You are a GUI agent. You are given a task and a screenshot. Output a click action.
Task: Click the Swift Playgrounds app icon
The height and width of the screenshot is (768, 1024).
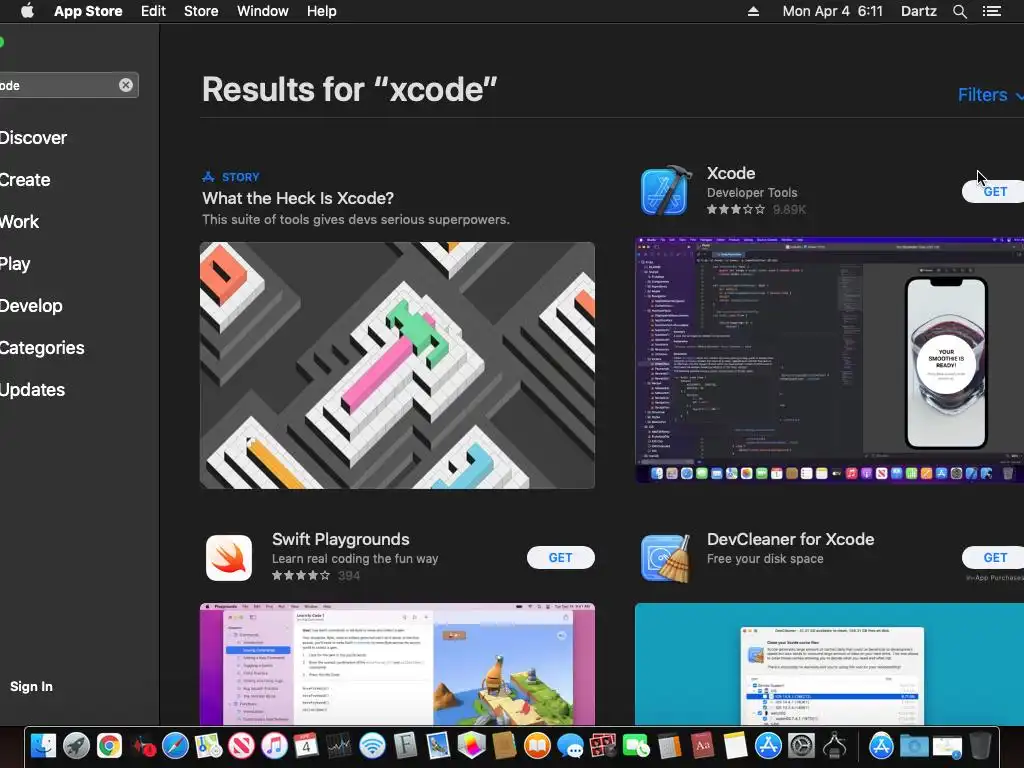[x=229, y=558]
